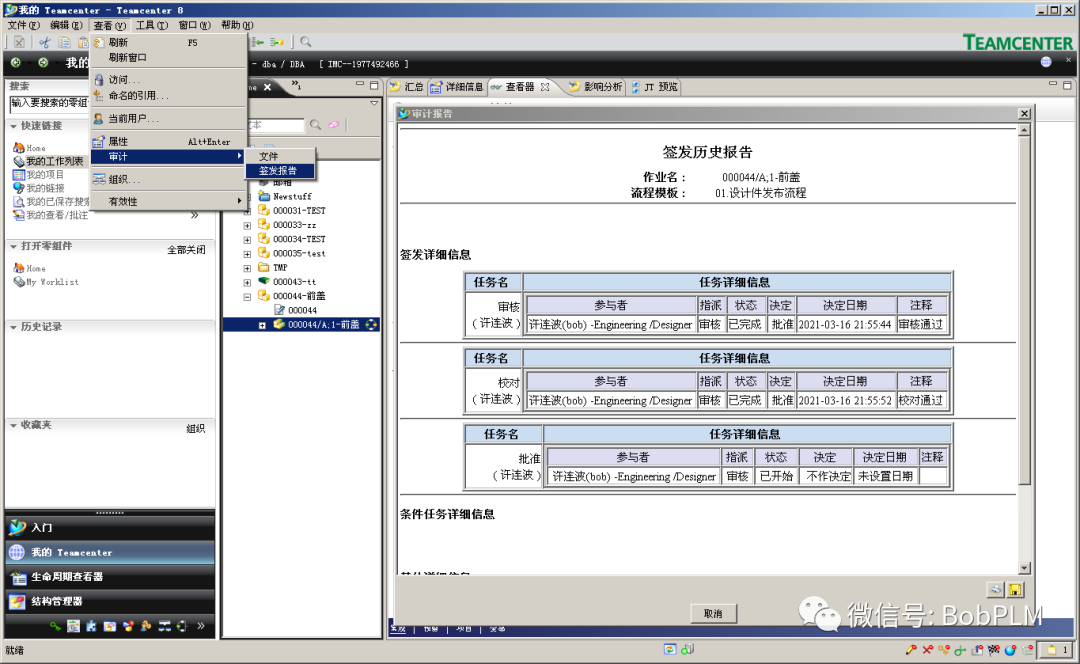Screen dimensions: 1080x664
Task: Click the search input field 输入要搜索的零组件
Action: point(49,103)
